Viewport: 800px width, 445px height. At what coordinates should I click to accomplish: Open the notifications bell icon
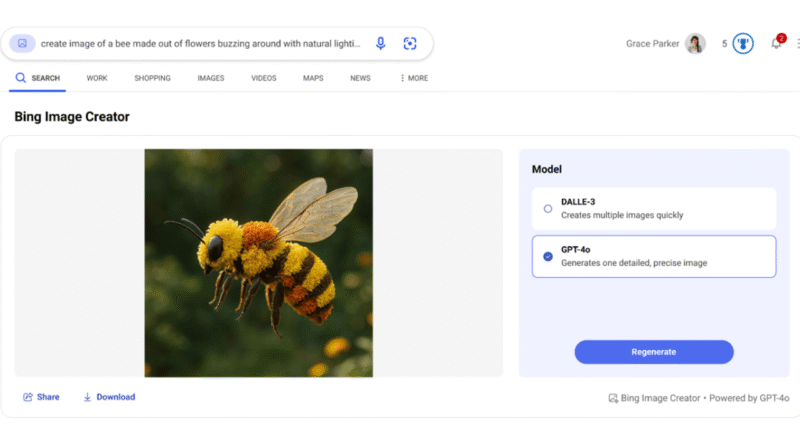pyautogui.click(x=776, y=44)
